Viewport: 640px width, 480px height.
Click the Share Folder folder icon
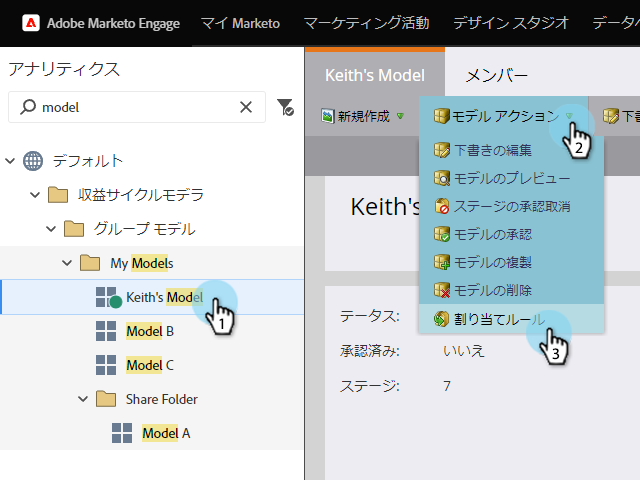(x=106, y=399)
